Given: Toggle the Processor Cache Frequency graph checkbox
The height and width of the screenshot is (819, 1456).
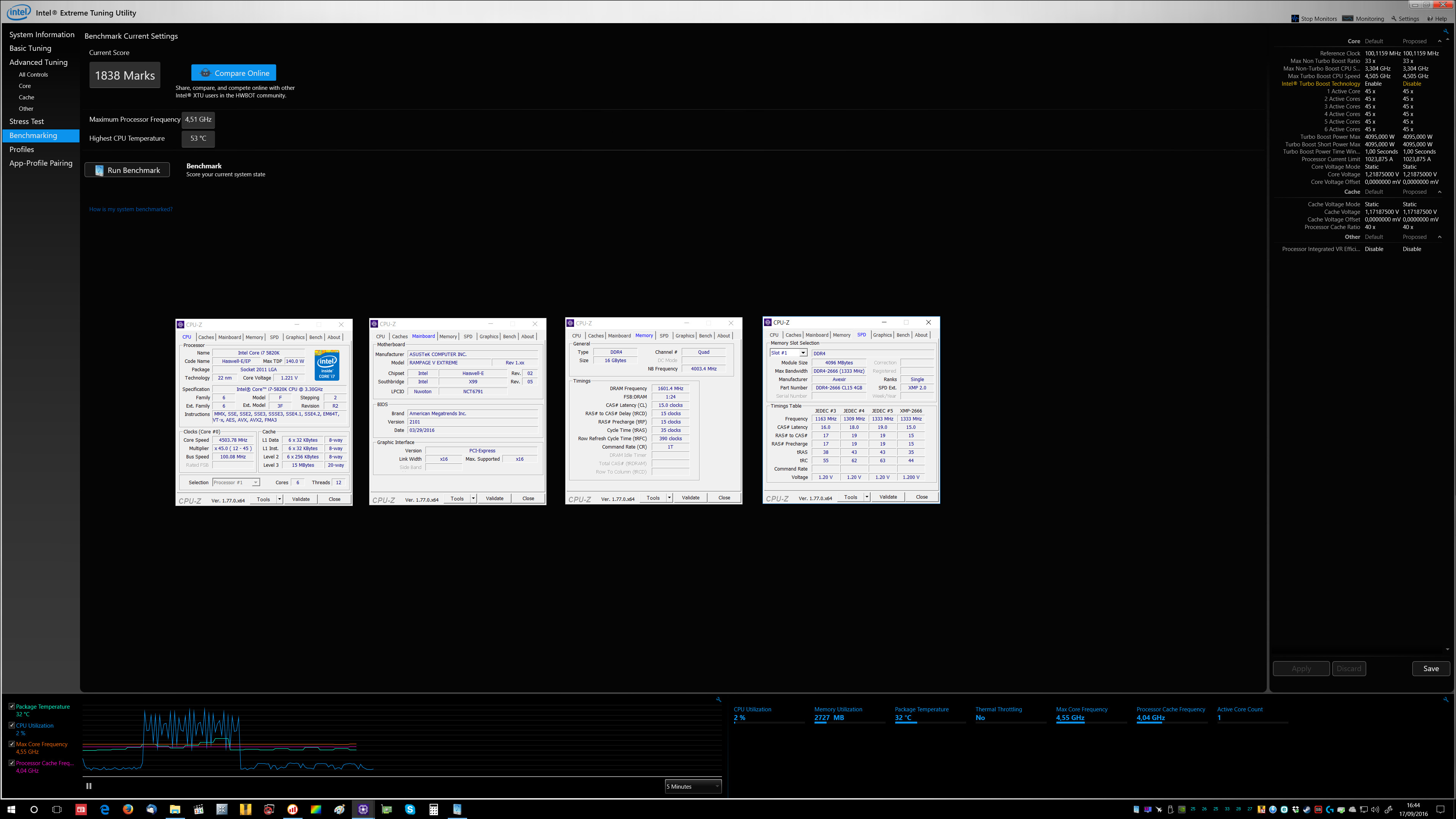Looking at the screenshot, I should point(12,763).
